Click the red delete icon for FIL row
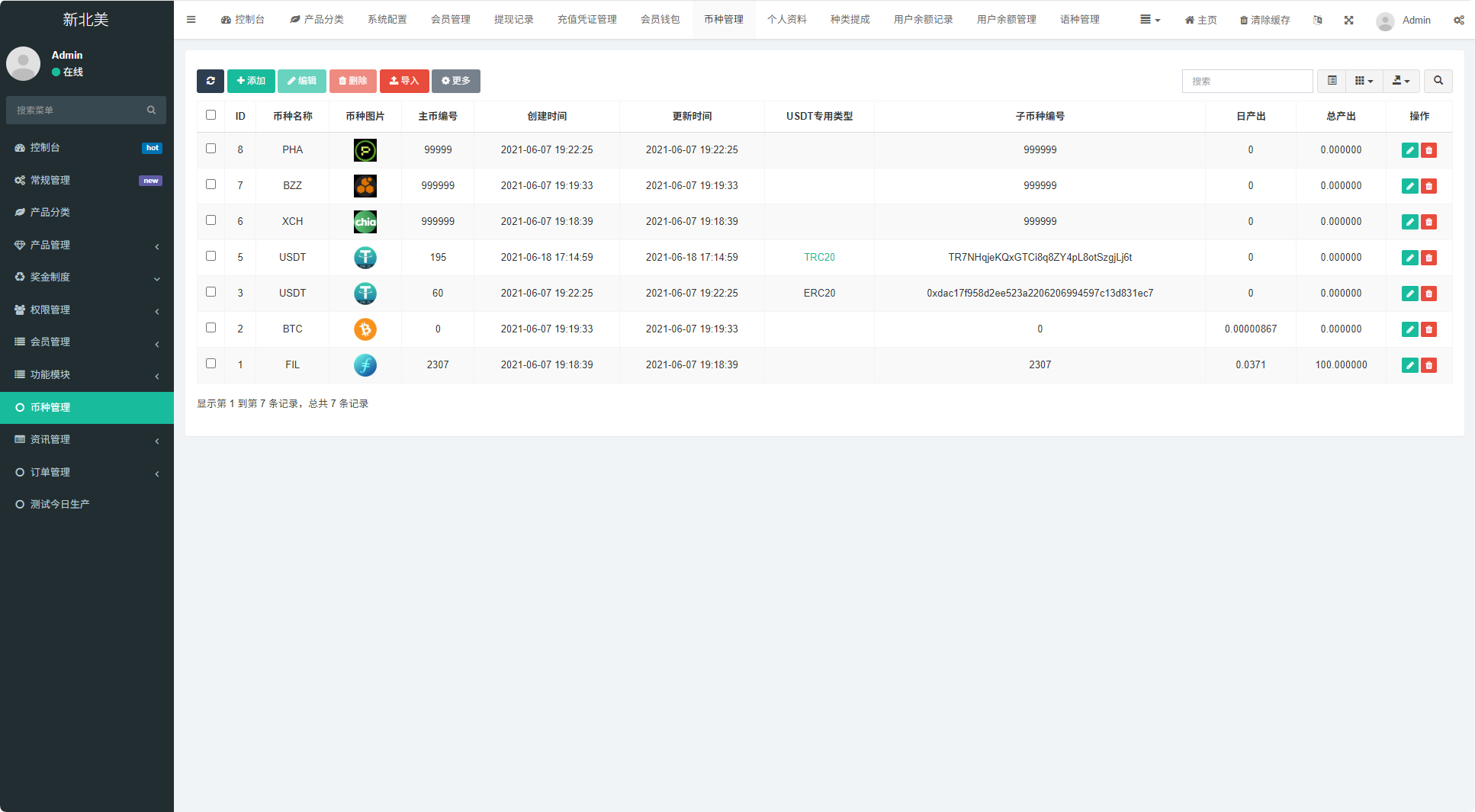Image resolution: width=1475 pixels, height=812 pixels. click(1428, 365)
